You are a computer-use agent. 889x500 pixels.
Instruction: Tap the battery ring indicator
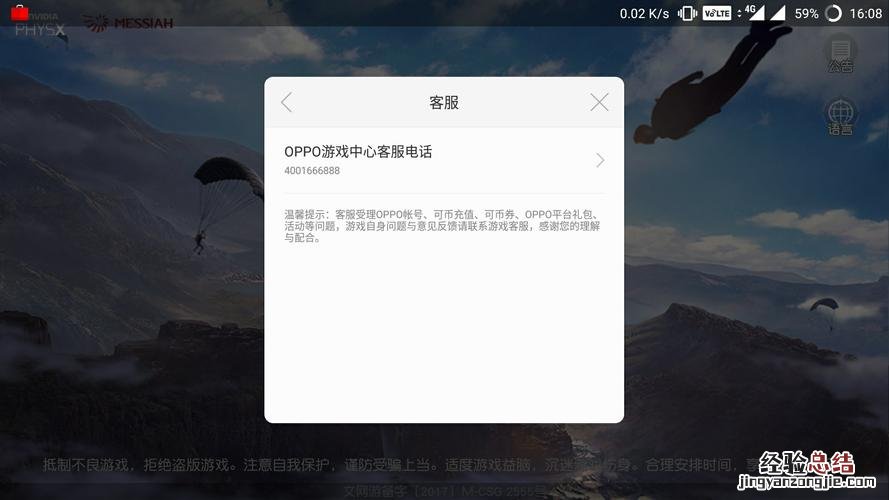(833, 14)
